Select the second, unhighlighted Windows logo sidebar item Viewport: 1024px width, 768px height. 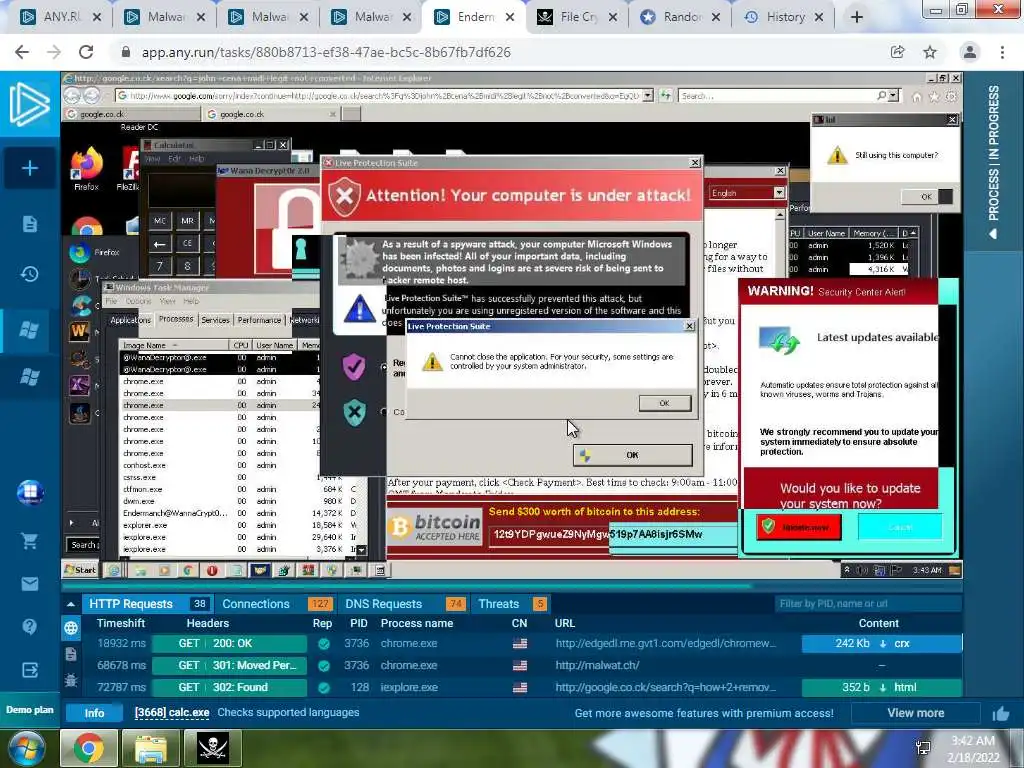[29, 377]
